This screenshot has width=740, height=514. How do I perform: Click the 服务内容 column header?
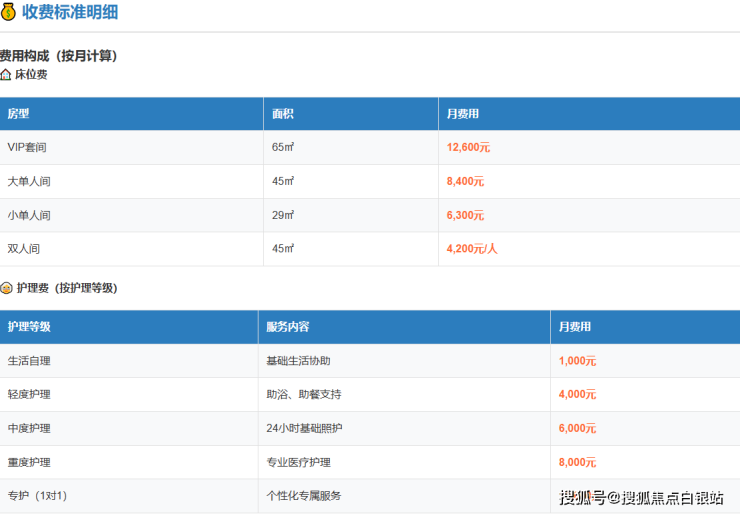tap(288, 327)
